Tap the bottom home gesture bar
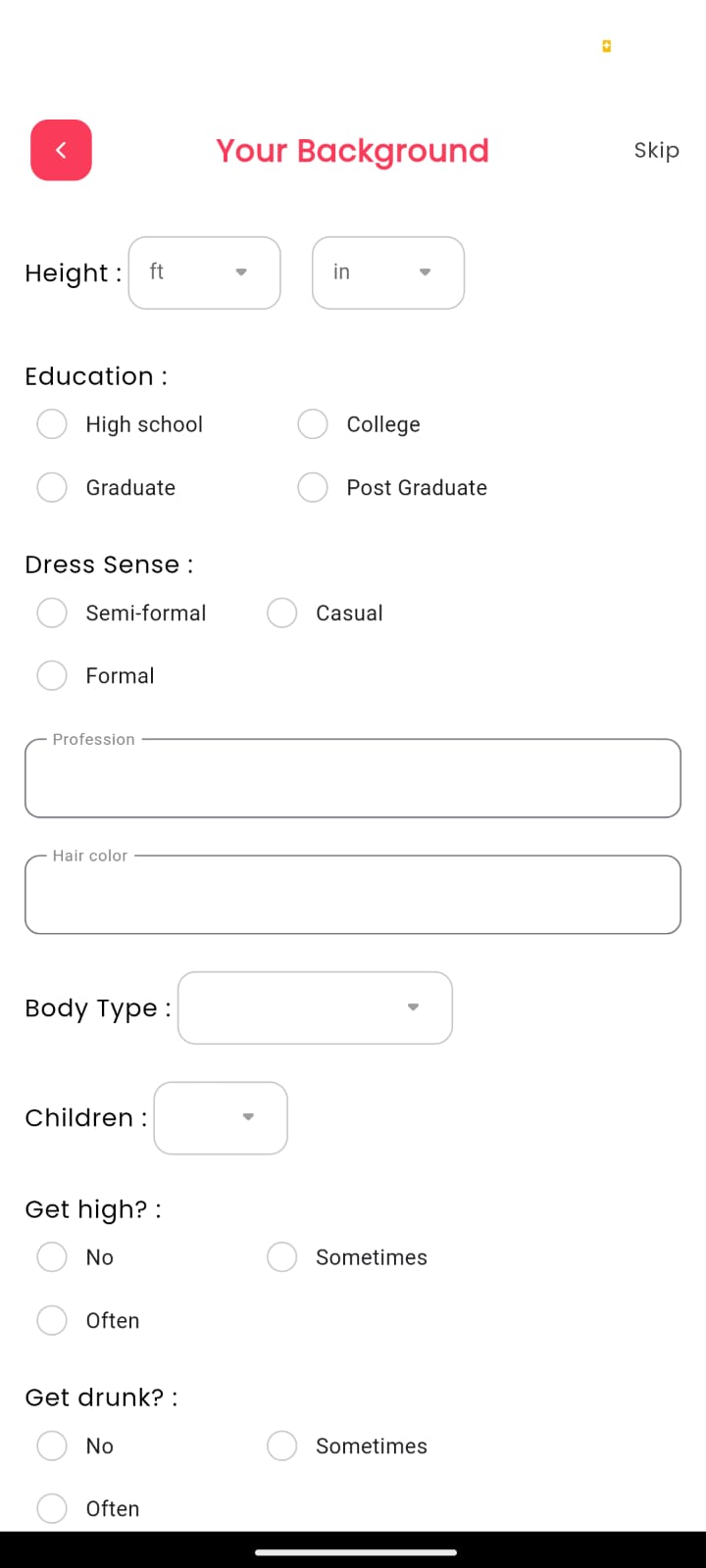Viewport: 706px width, 1568px height. (356, 1552)
